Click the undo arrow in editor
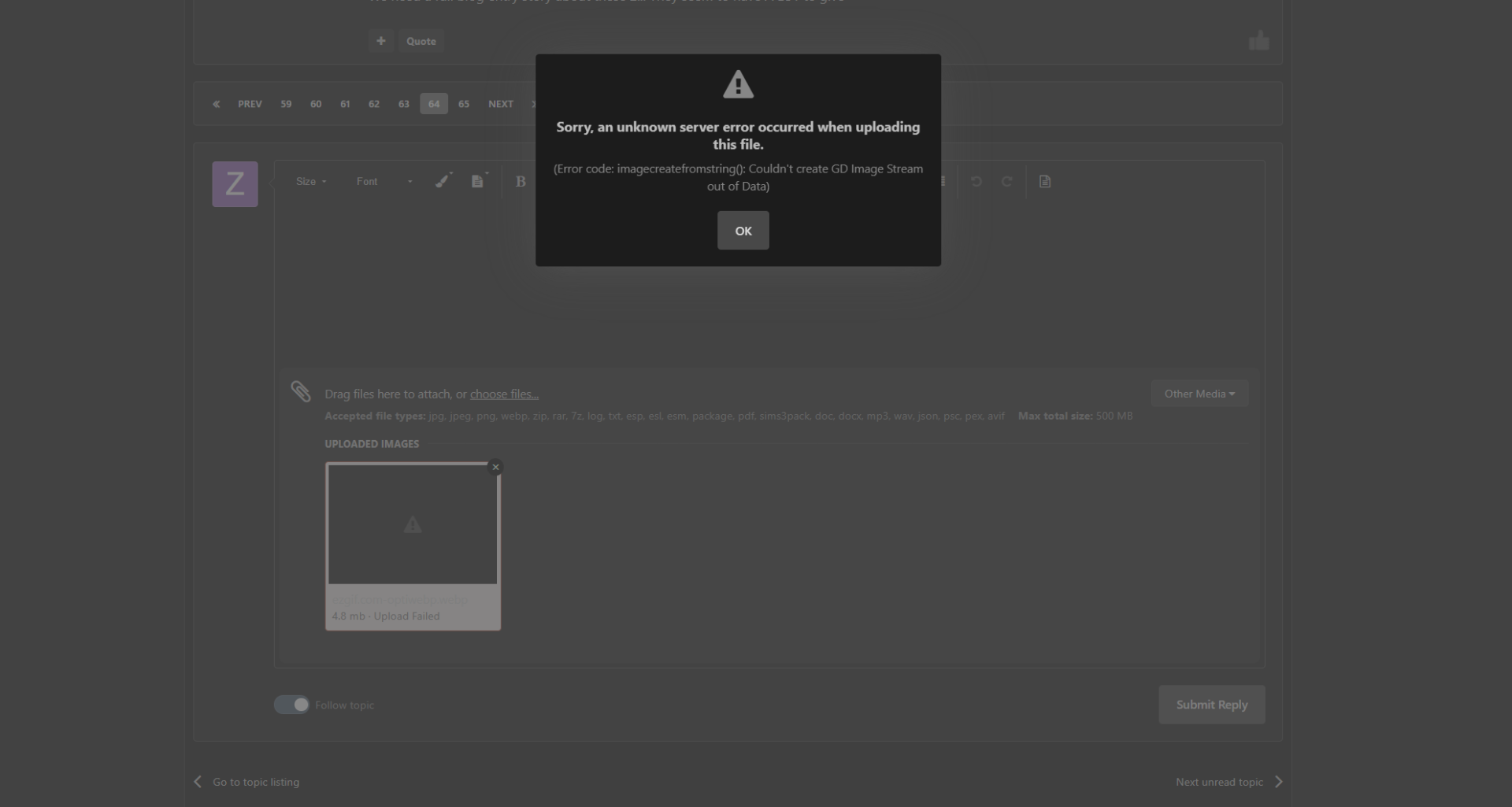The height and width of the screenshot is (807, 1512). [x=976, y=182]
